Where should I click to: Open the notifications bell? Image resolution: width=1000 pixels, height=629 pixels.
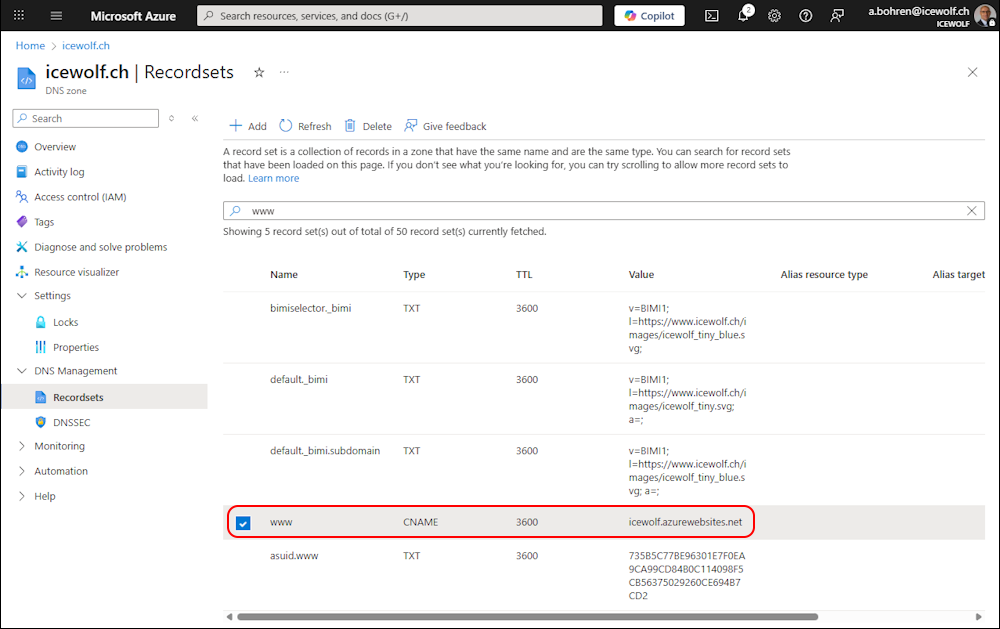(x=743, y=16)
